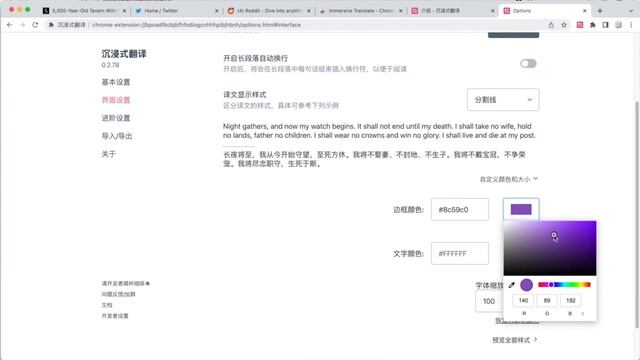Click the font scale field showing 100
Viewport: 640px width, 360px height.
click(489, 301)
